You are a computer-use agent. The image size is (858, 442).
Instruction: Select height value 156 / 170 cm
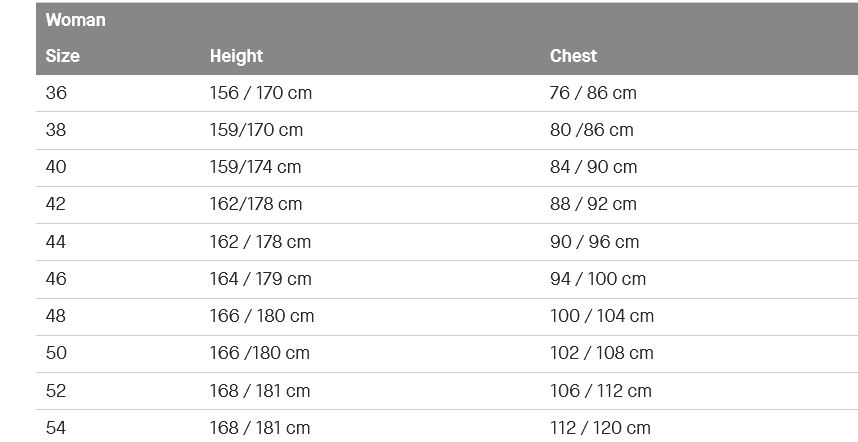tap(260, 93)
